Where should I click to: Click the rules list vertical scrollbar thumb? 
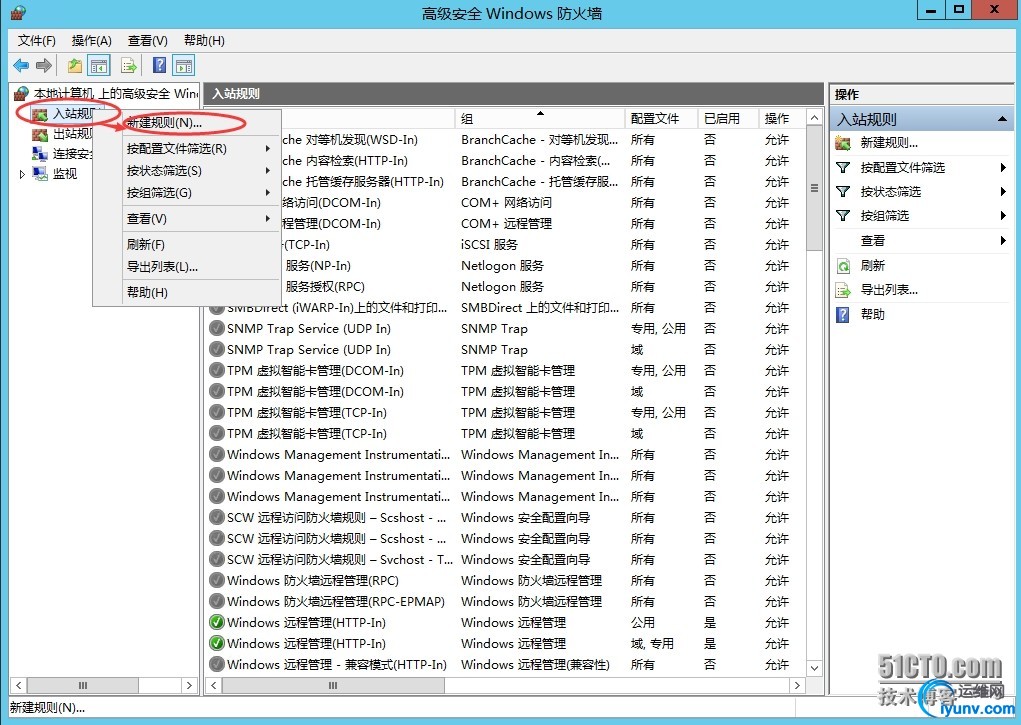[814, 188]
